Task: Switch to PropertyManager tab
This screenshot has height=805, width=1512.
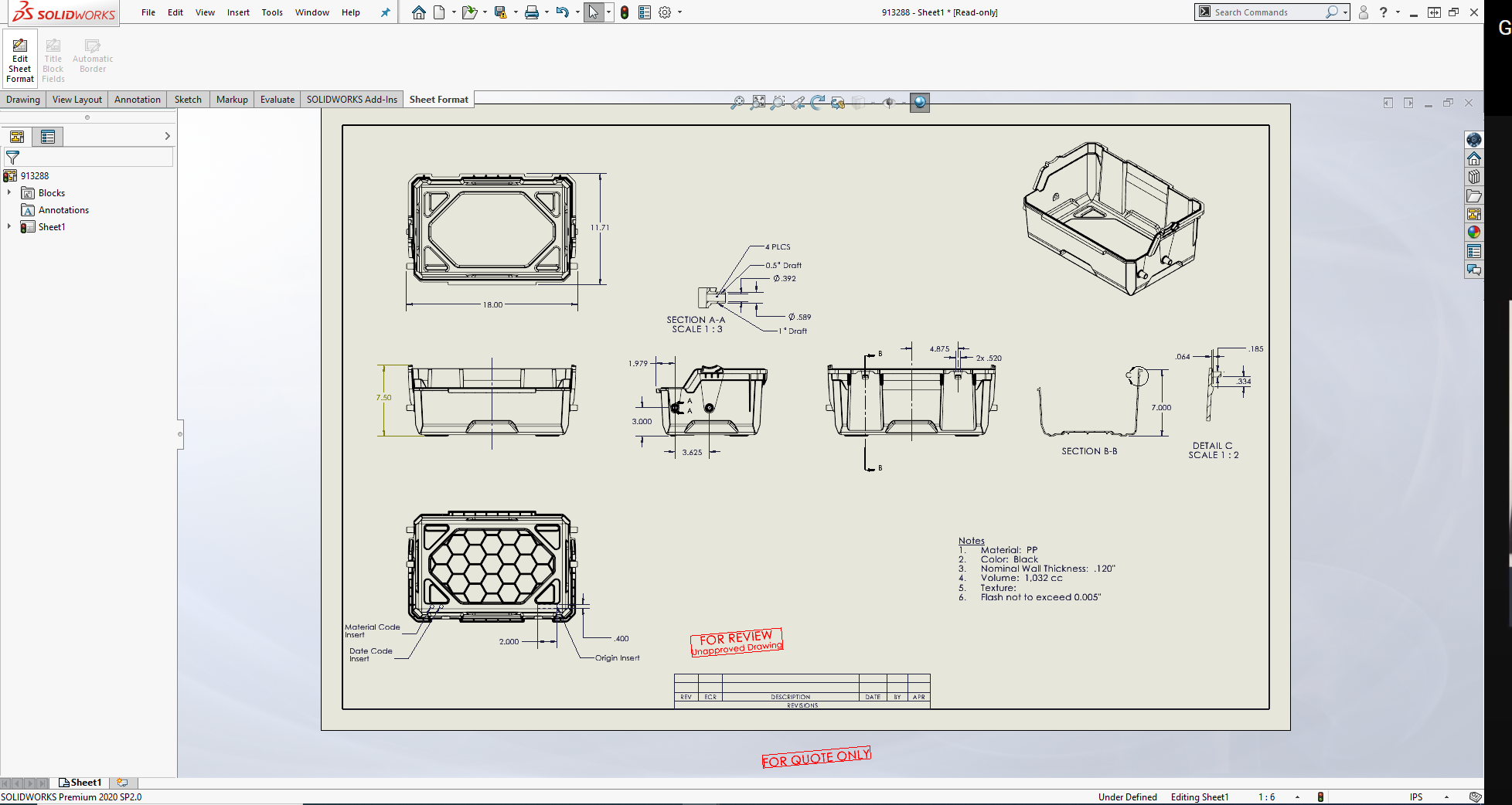Action: [x=48, y=137]
